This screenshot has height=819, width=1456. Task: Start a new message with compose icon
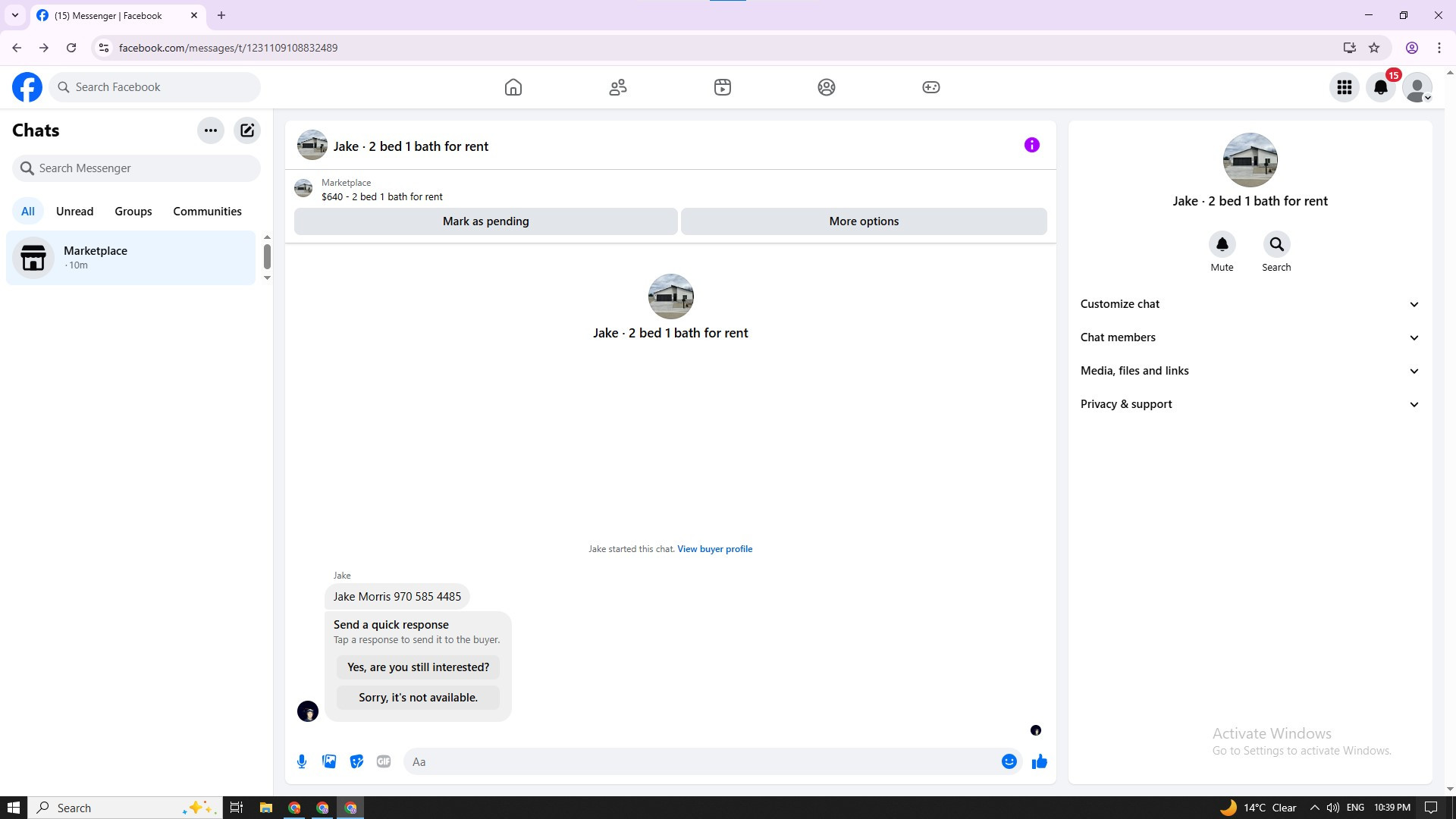tap(247, 130)
